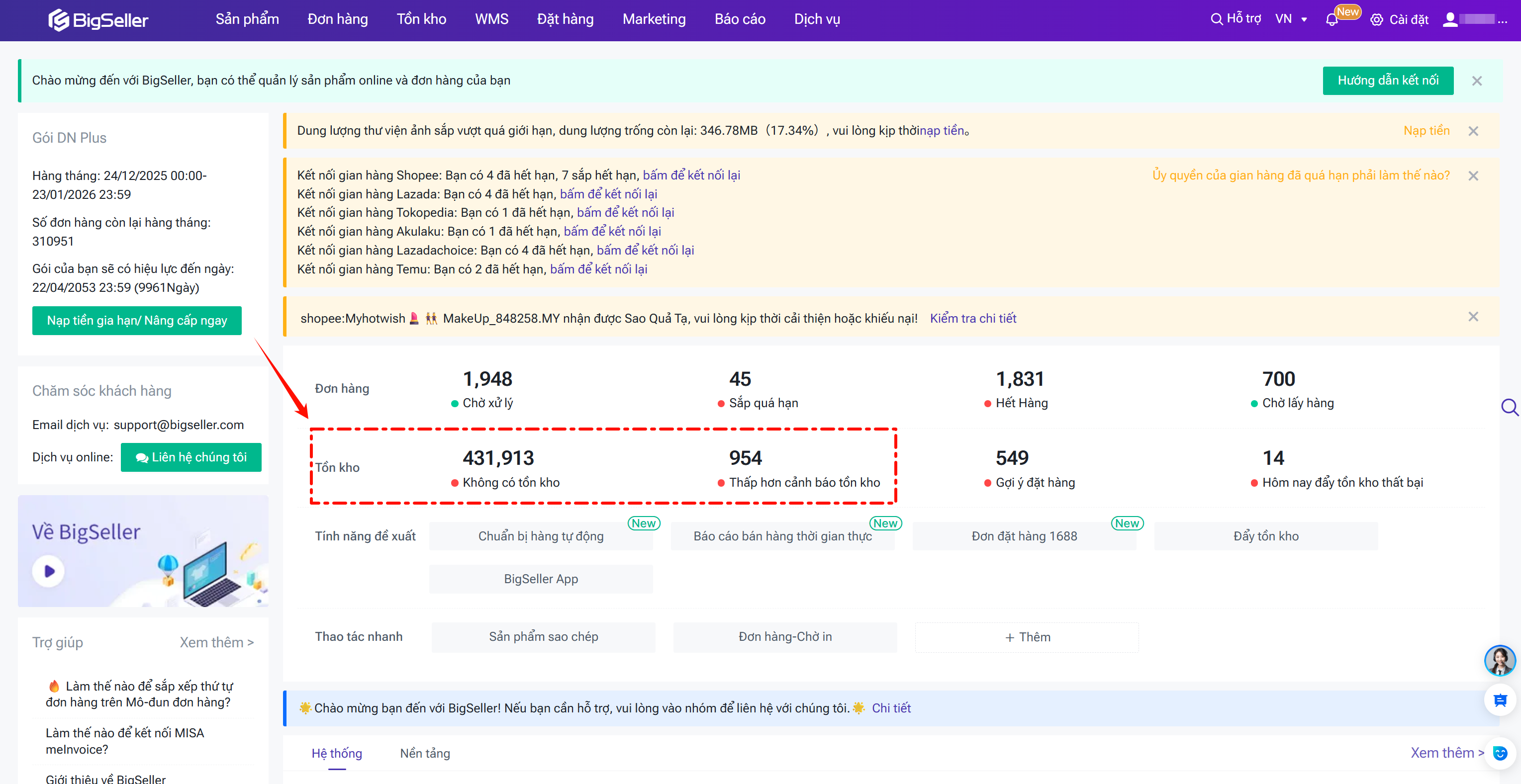This screenshot has height=784, width=1521.
Task: Click the magnifier icon on the right edge
Action: pyautogui.click(x=1511, y=407)
